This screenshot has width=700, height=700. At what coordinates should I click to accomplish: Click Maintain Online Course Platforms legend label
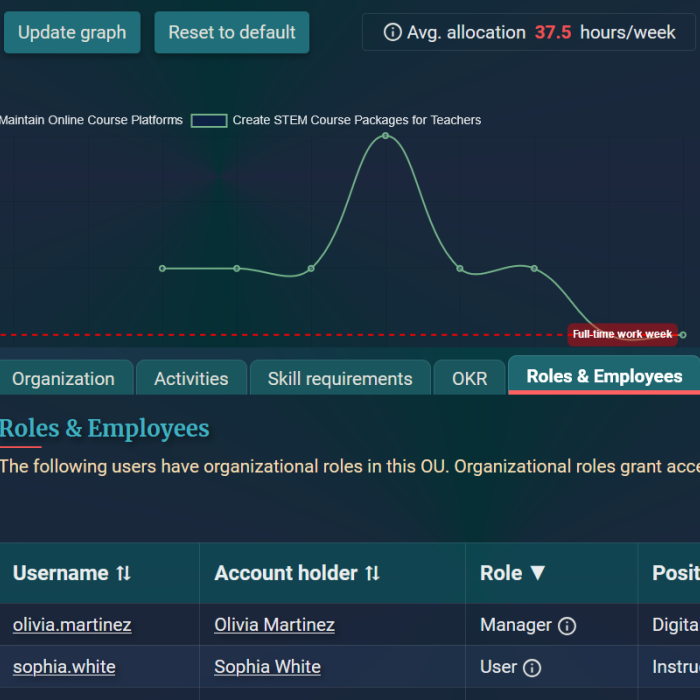91,120
